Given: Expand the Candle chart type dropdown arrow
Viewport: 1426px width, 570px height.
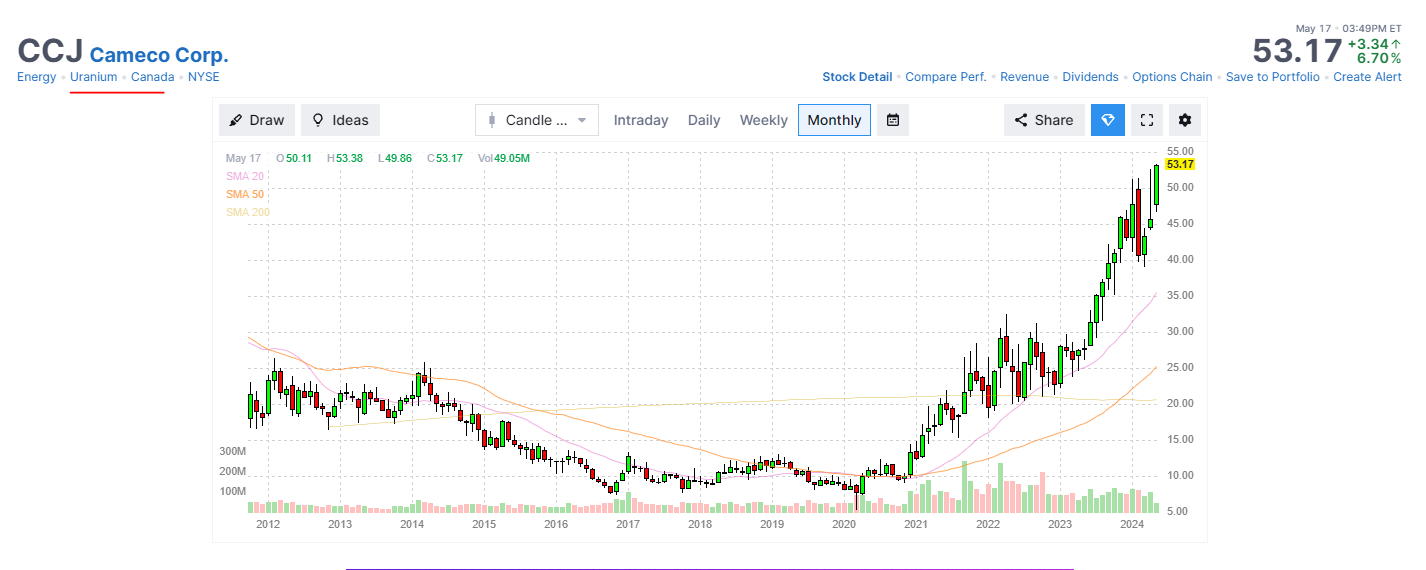Looking at the screenshot, I should [582, 120].
